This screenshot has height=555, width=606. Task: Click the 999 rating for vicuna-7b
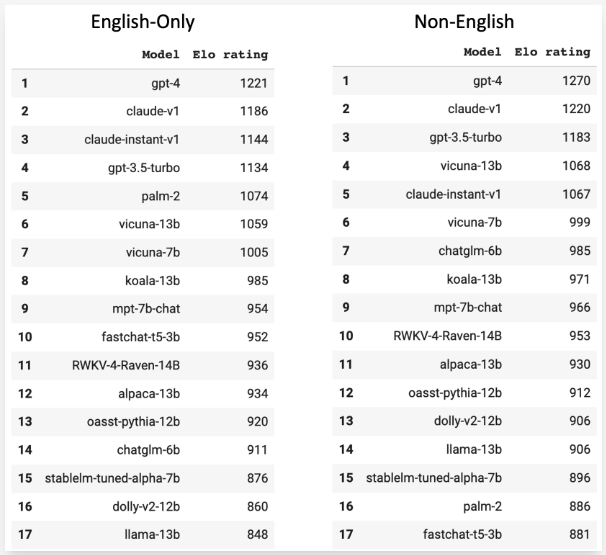580,222
